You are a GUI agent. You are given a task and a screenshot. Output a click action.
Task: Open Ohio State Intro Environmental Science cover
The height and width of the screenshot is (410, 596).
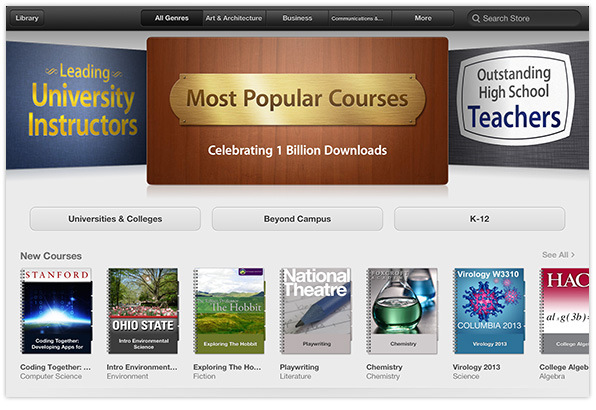(143, 311)
